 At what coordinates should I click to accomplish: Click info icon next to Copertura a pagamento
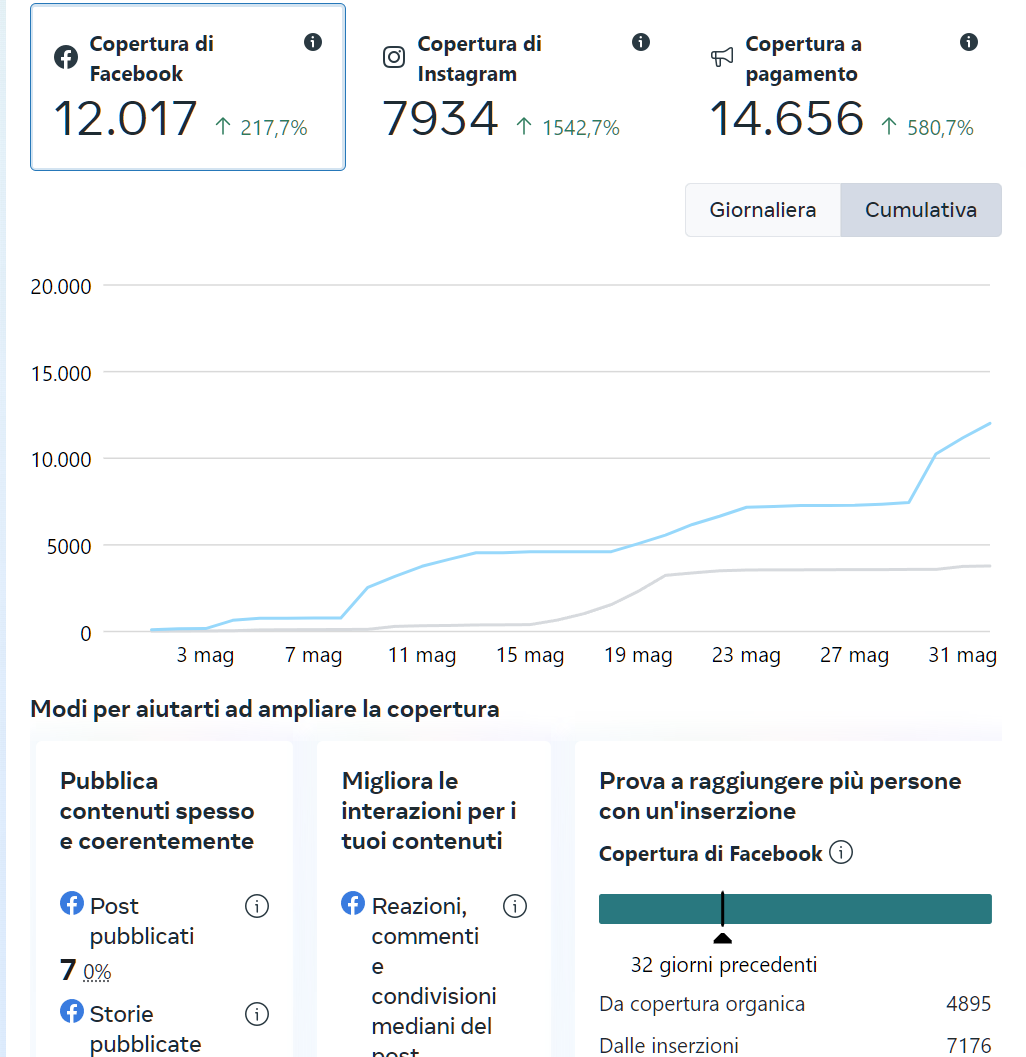[x=968, y=42]
